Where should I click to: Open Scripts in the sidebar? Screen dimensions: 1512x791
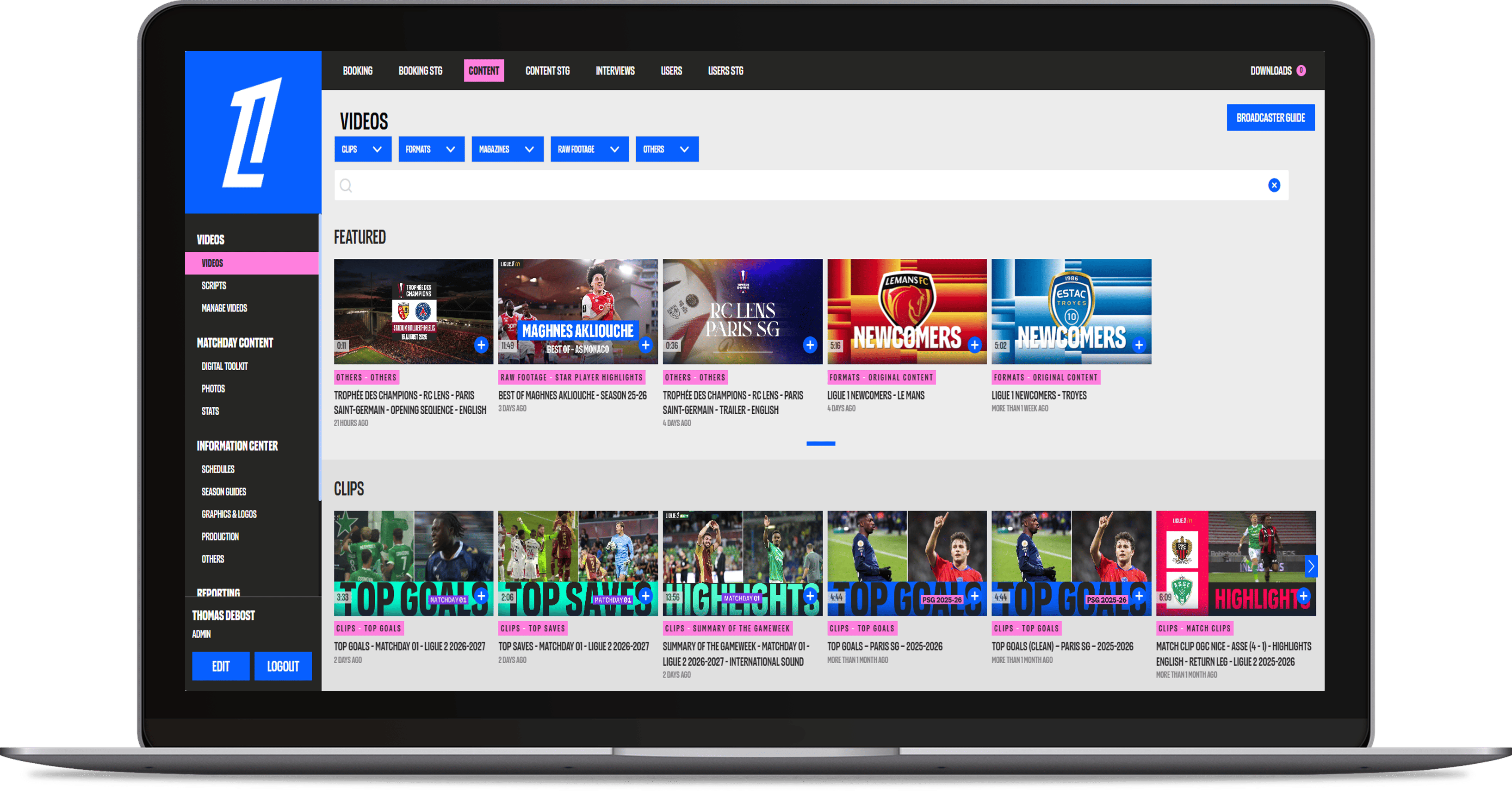214,286
